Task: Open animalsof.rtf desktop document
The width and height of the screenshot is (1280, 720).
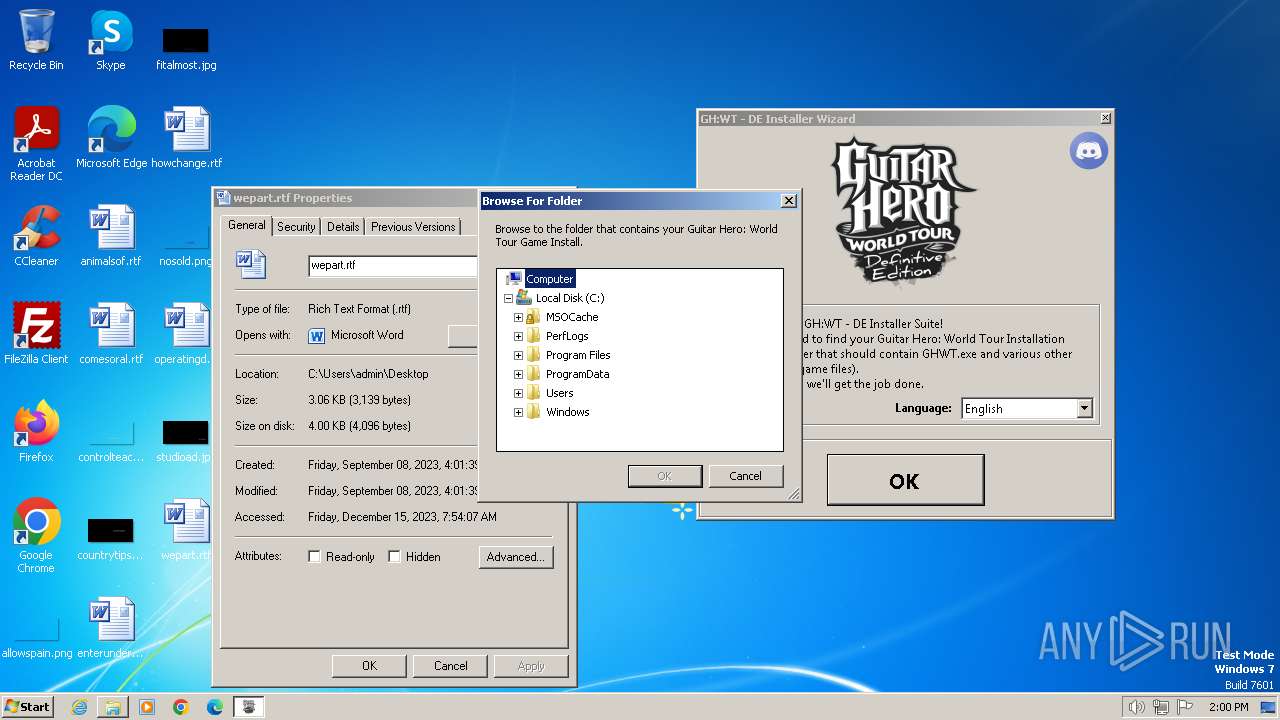Action: (111, 236)
